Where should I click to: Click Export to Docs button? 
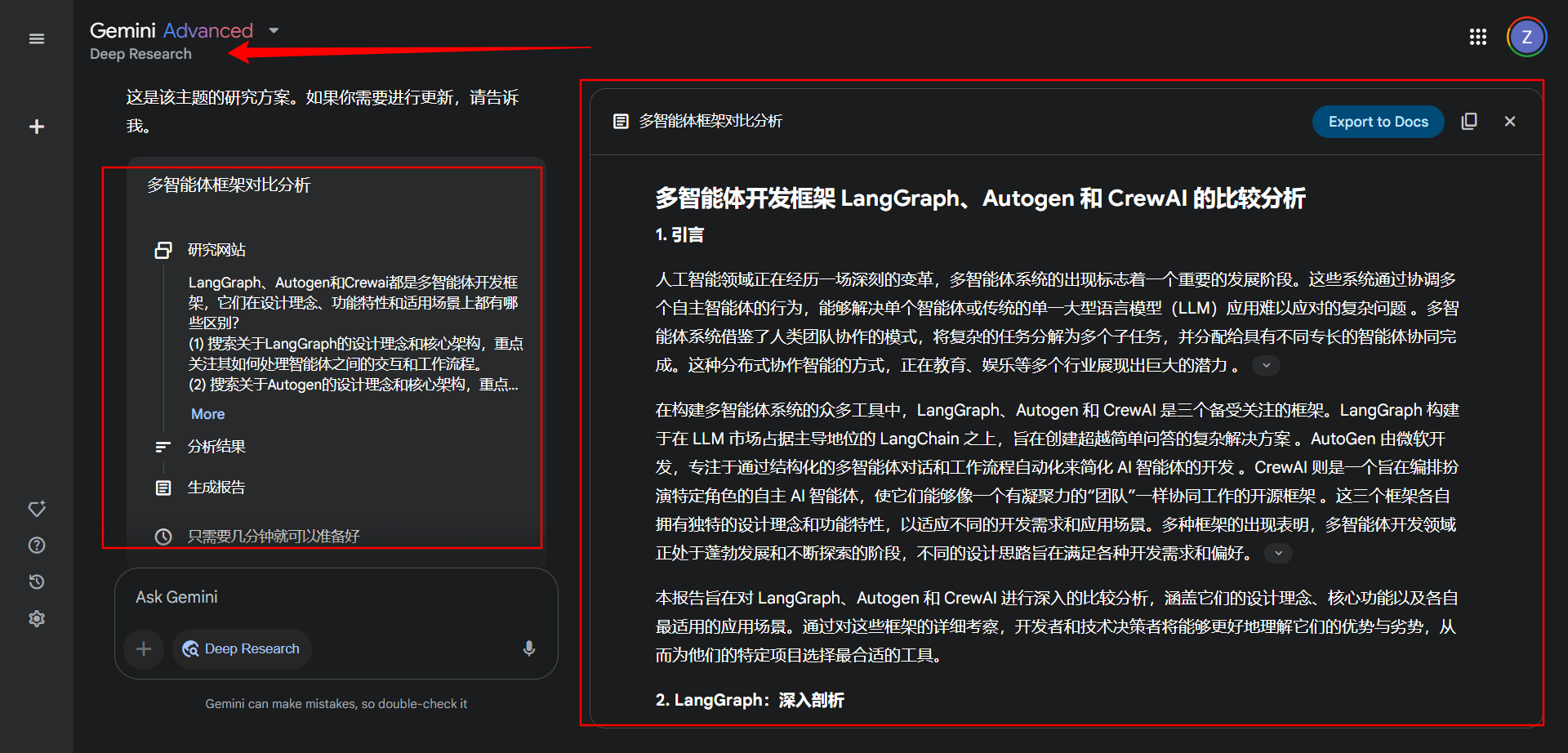pos(1379,122)
